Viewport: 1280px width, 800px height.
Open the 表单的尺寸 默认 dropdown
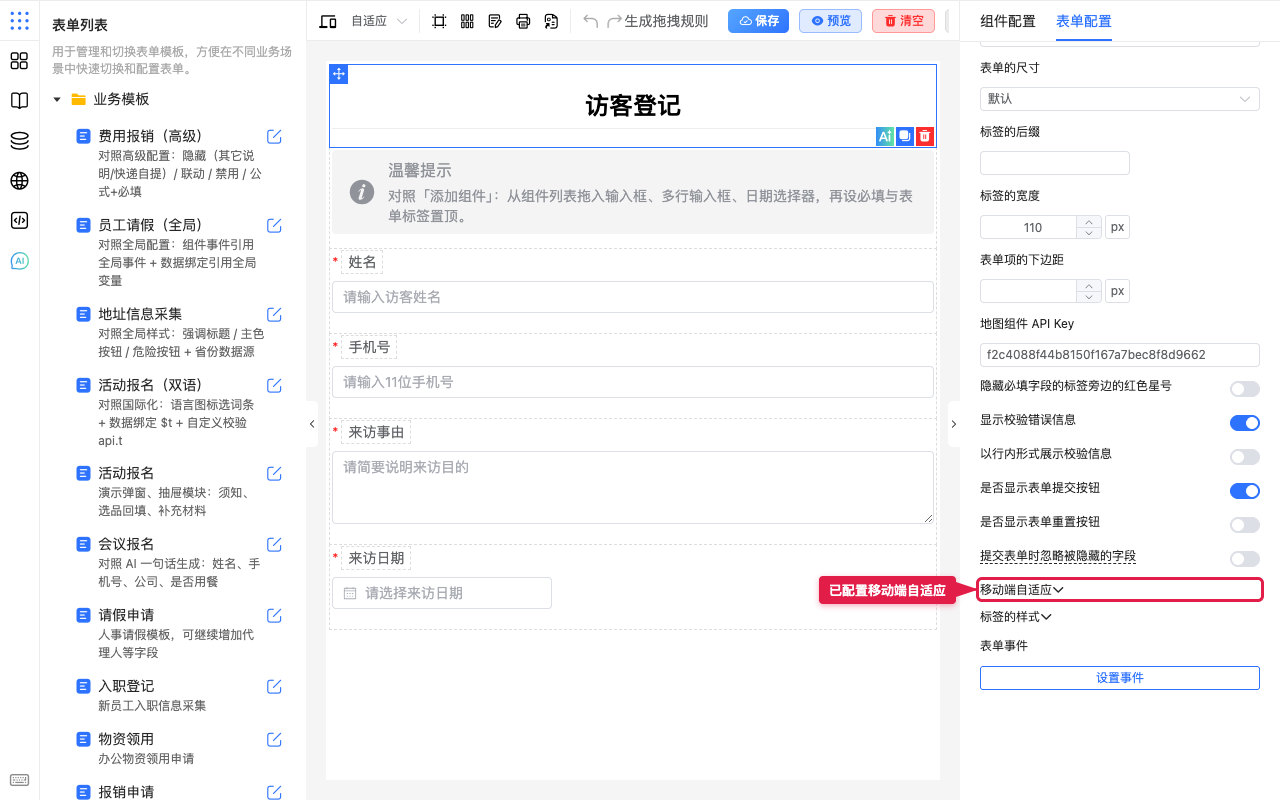click(x=1119, y=99)
